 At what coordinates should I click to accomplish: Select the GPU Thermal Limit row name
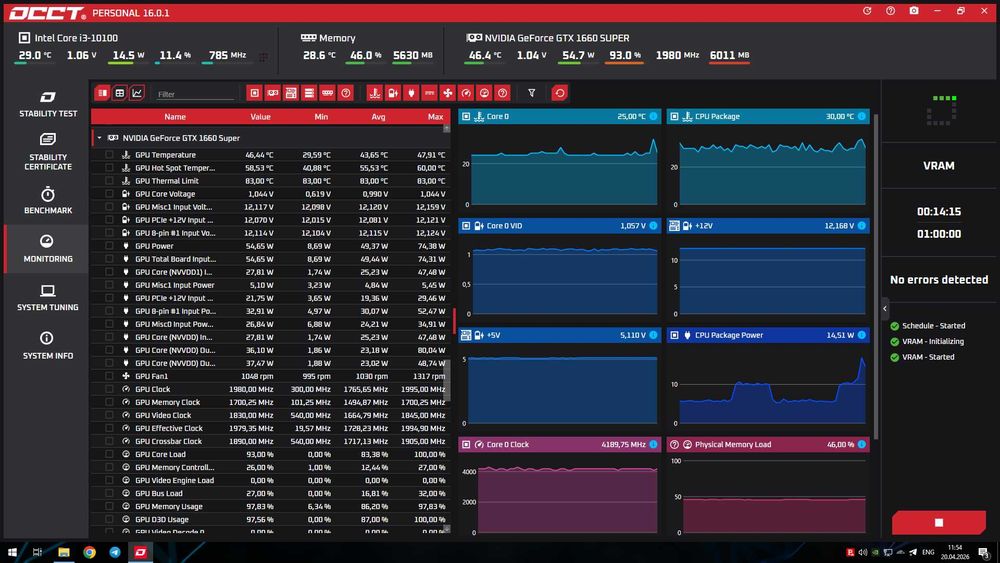coord(167,181)
